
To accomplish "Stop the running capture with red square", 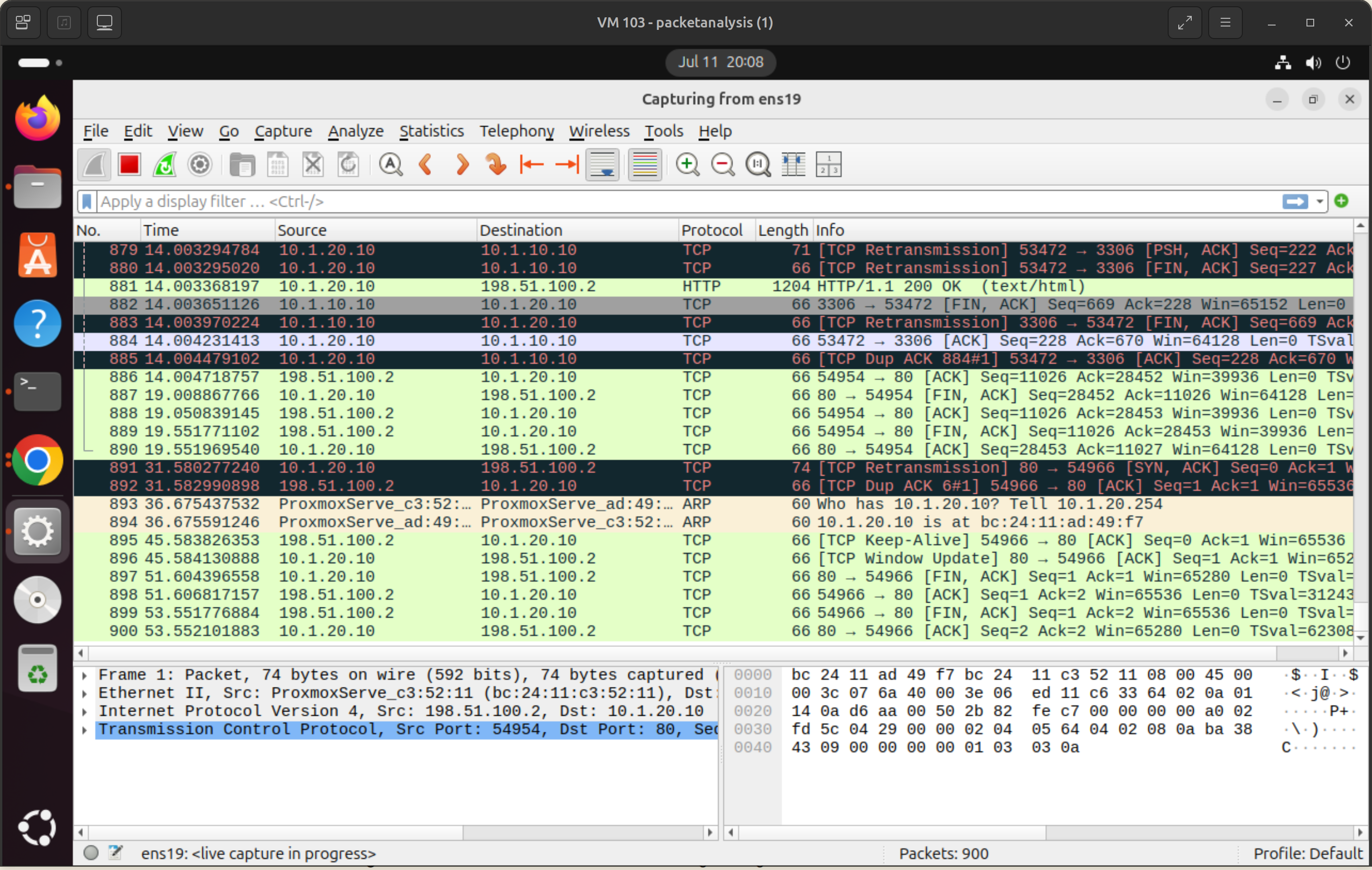I will [129, 165].
